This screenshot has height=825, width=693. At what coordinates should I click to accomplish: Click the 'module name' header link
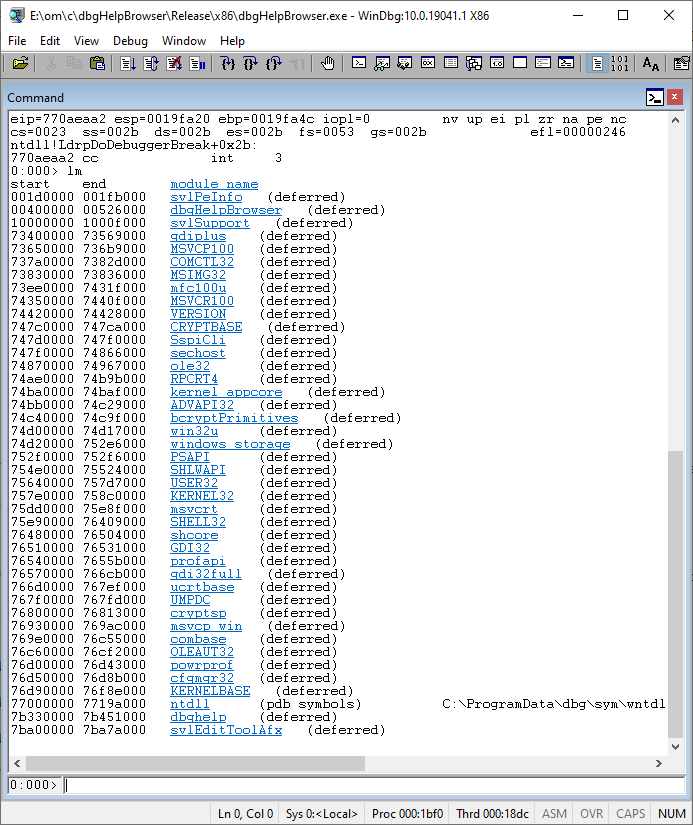(214, 184)
